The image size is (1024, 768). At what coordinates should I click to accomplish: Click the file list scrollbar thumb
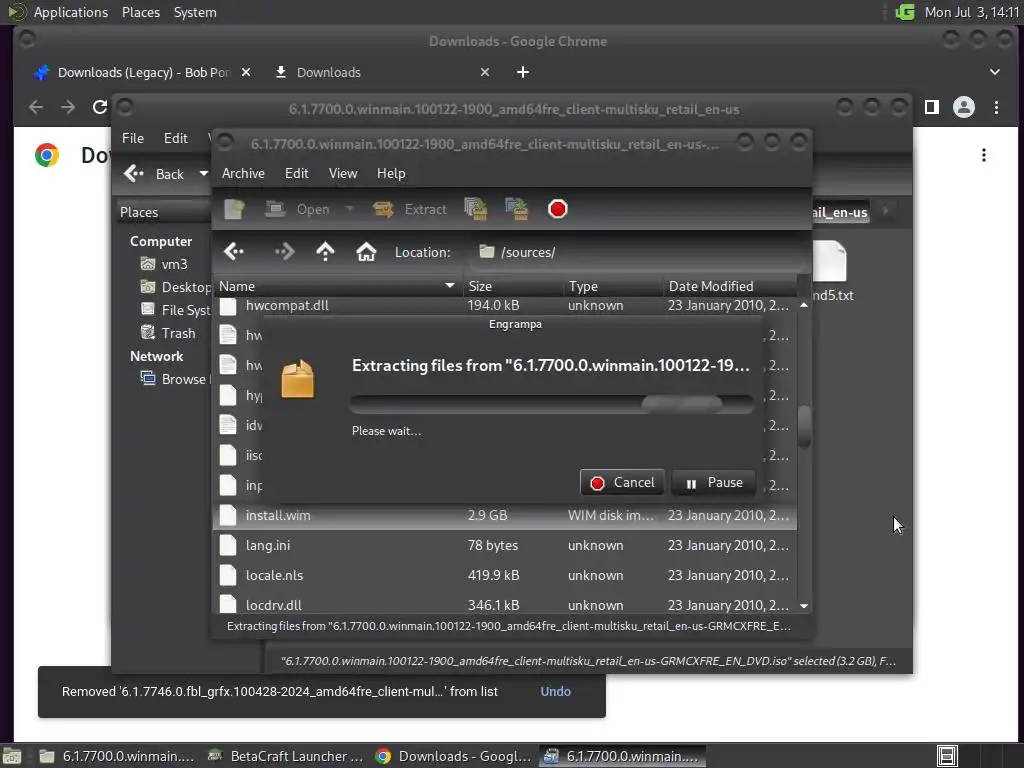pos(804,427)
